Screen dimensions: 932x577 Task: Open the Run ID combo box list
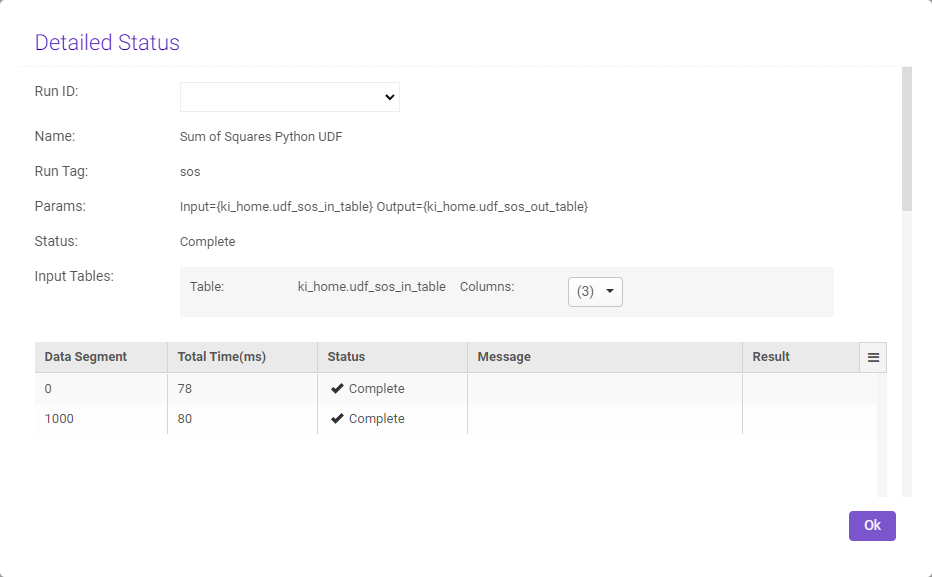coord(290,97)
